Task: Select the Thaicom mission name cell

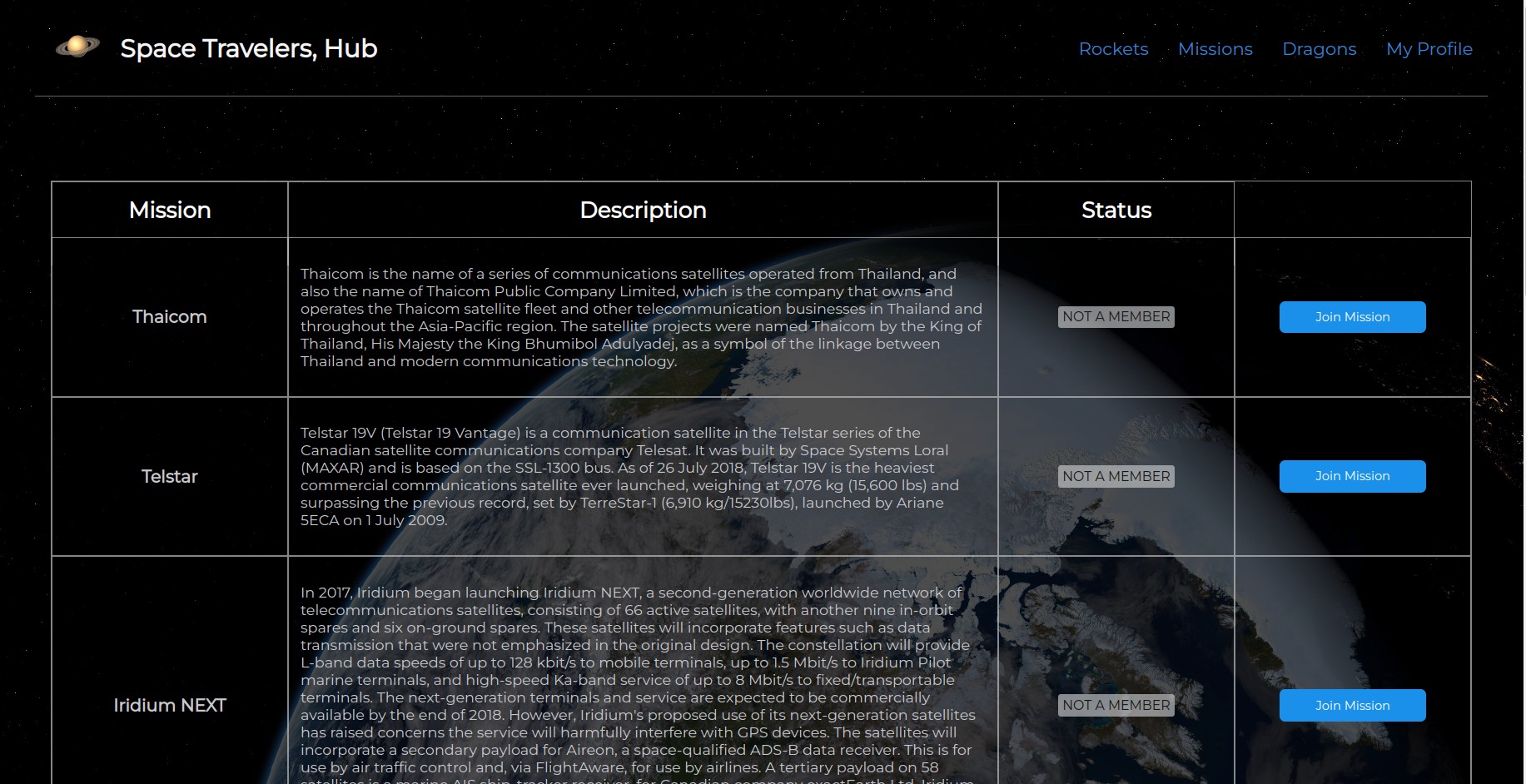Action: pyautogui.click(x=170, y=317)
